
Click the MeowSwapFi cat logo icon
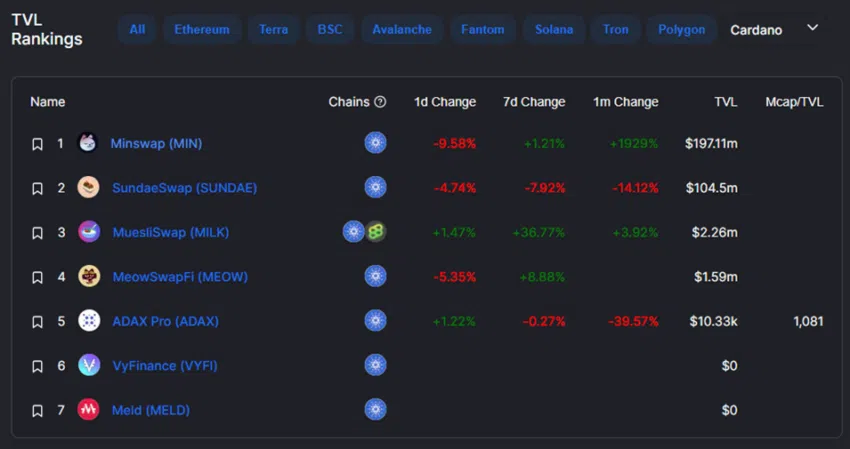click(89, 277)
